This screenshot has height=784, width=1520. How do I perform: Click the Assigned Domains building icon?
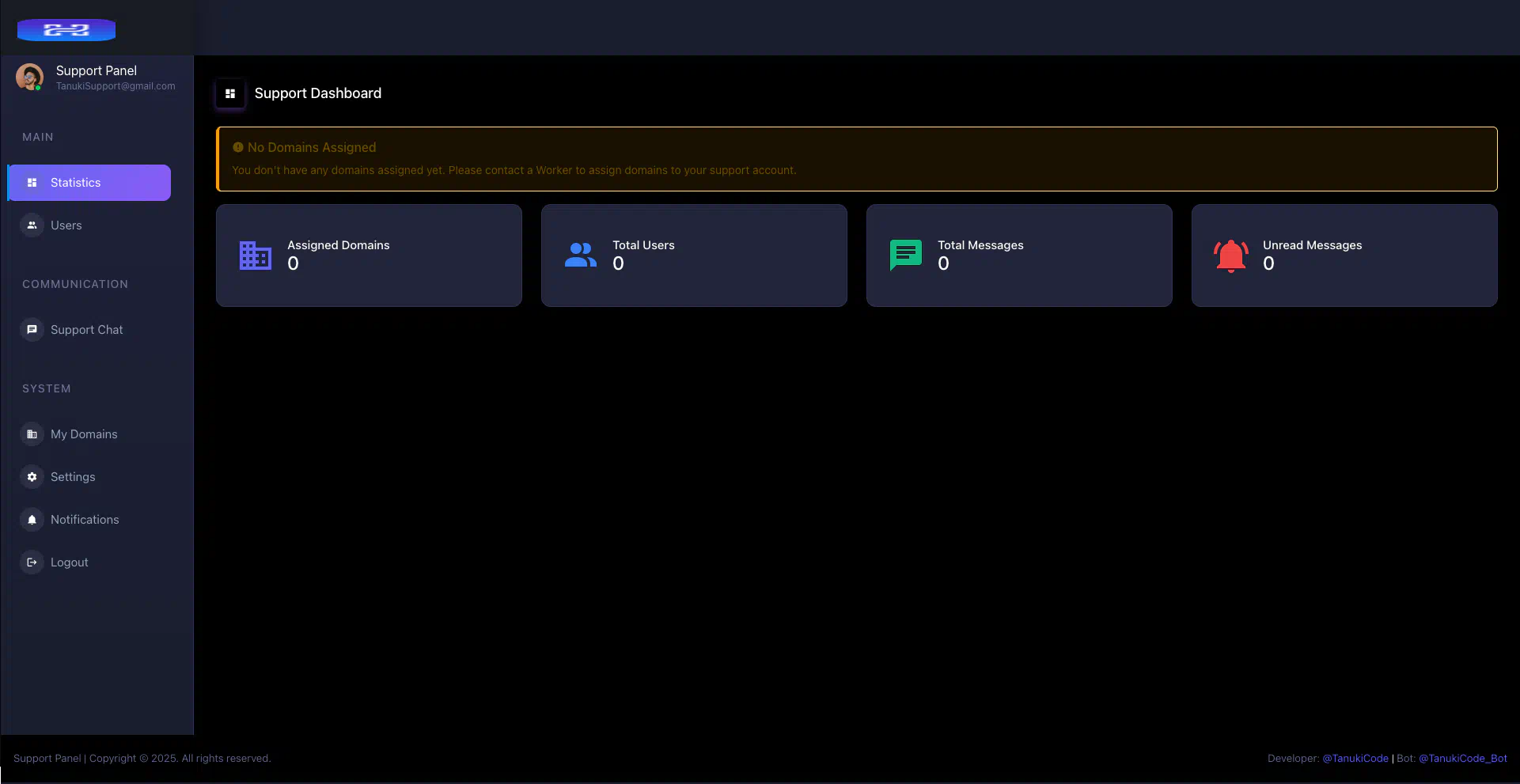pyautogui.click(x=256, y=256)
